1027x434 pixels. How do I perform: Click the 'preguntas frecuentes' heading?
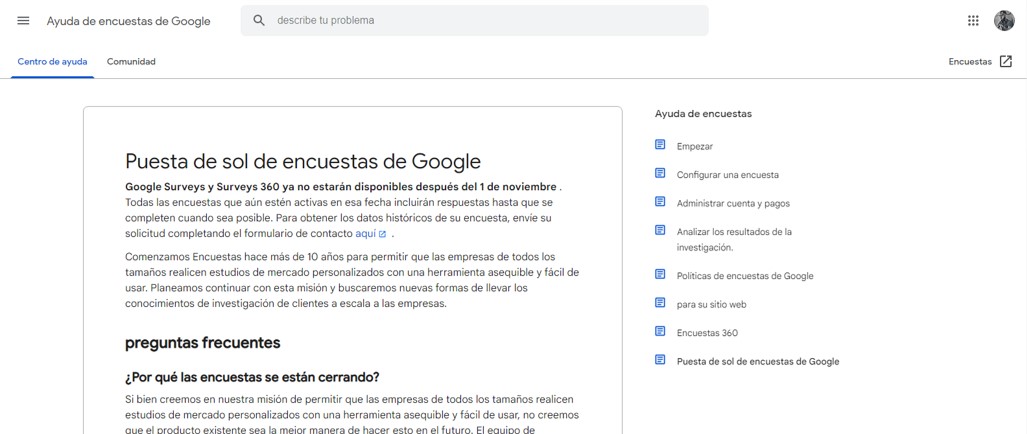click(202, 343)
